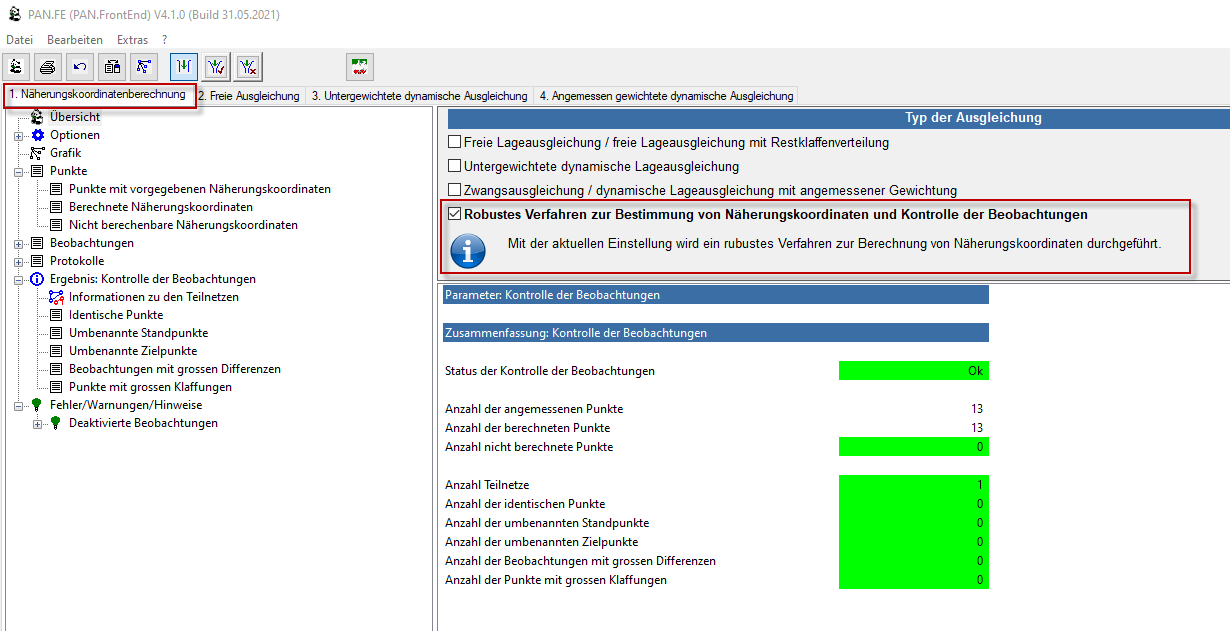This screenshot has height=631, width=1230.
Task: Click the undo arrow toolbar icon
Action: [80, 67]
